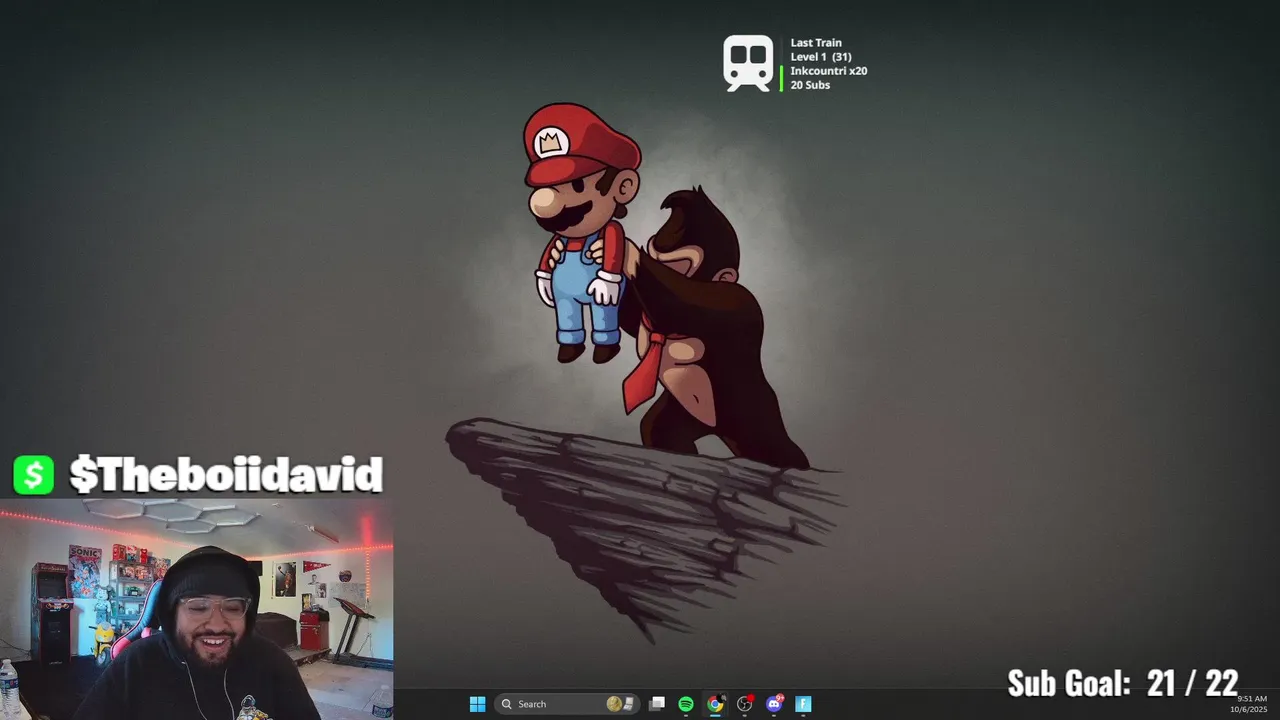Open OBS Studio from the taskbar
The width and height of the screenshot is (1280, 720).
coord(745,704)
